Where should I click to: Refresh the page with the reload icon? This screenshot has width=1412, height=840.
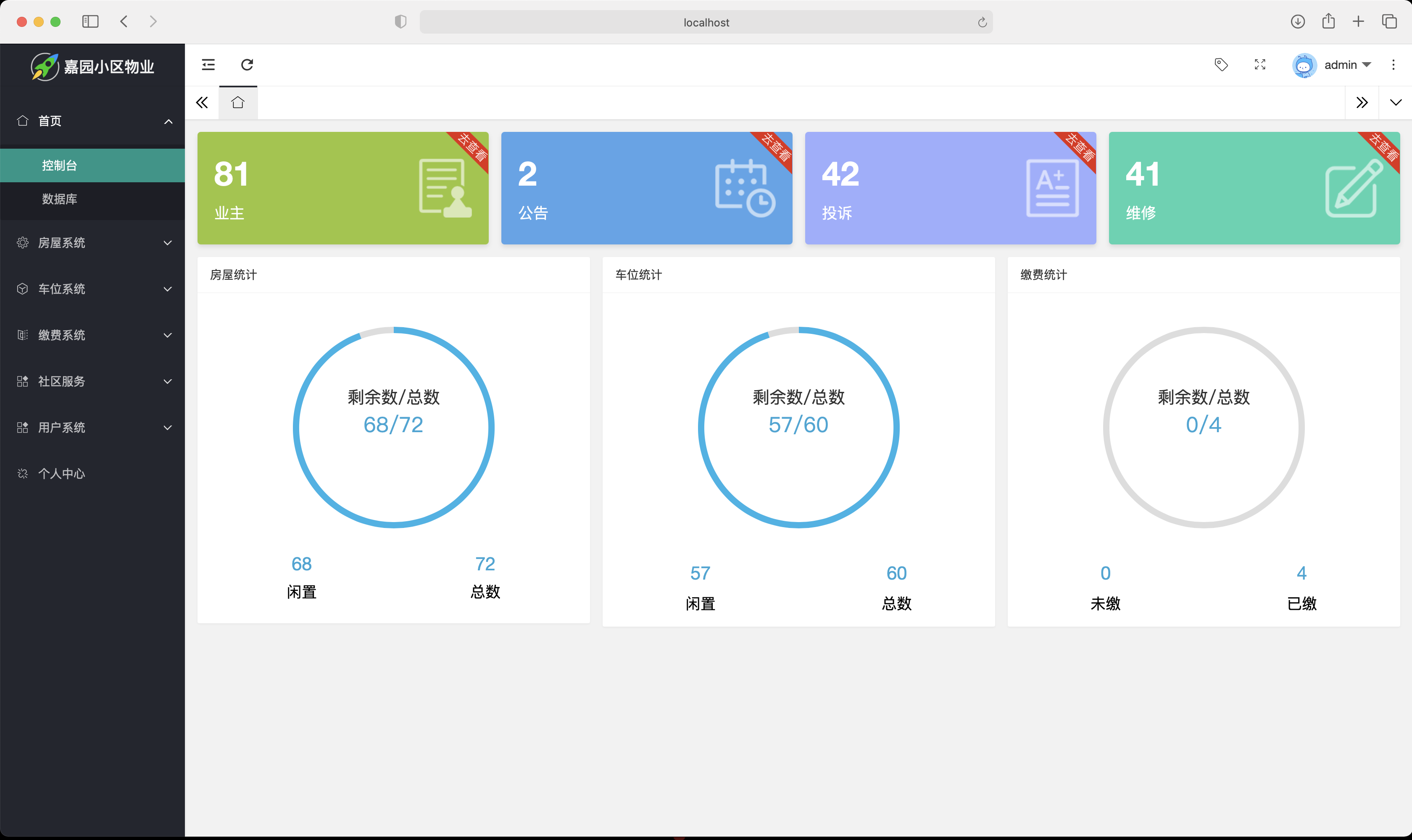[247, 65]
